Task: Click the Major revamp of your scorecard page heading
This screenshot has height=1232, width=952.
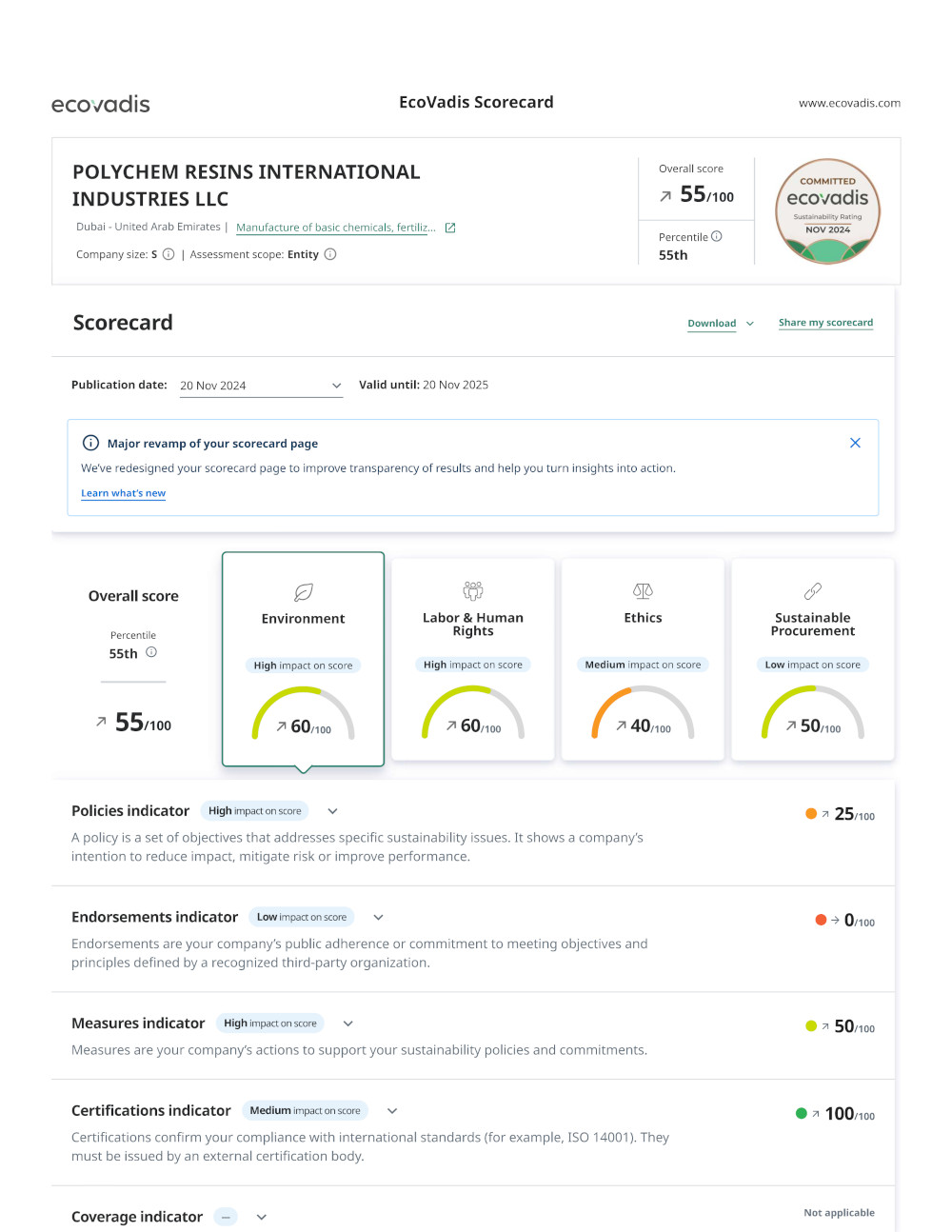Action: tap(212, 444)
